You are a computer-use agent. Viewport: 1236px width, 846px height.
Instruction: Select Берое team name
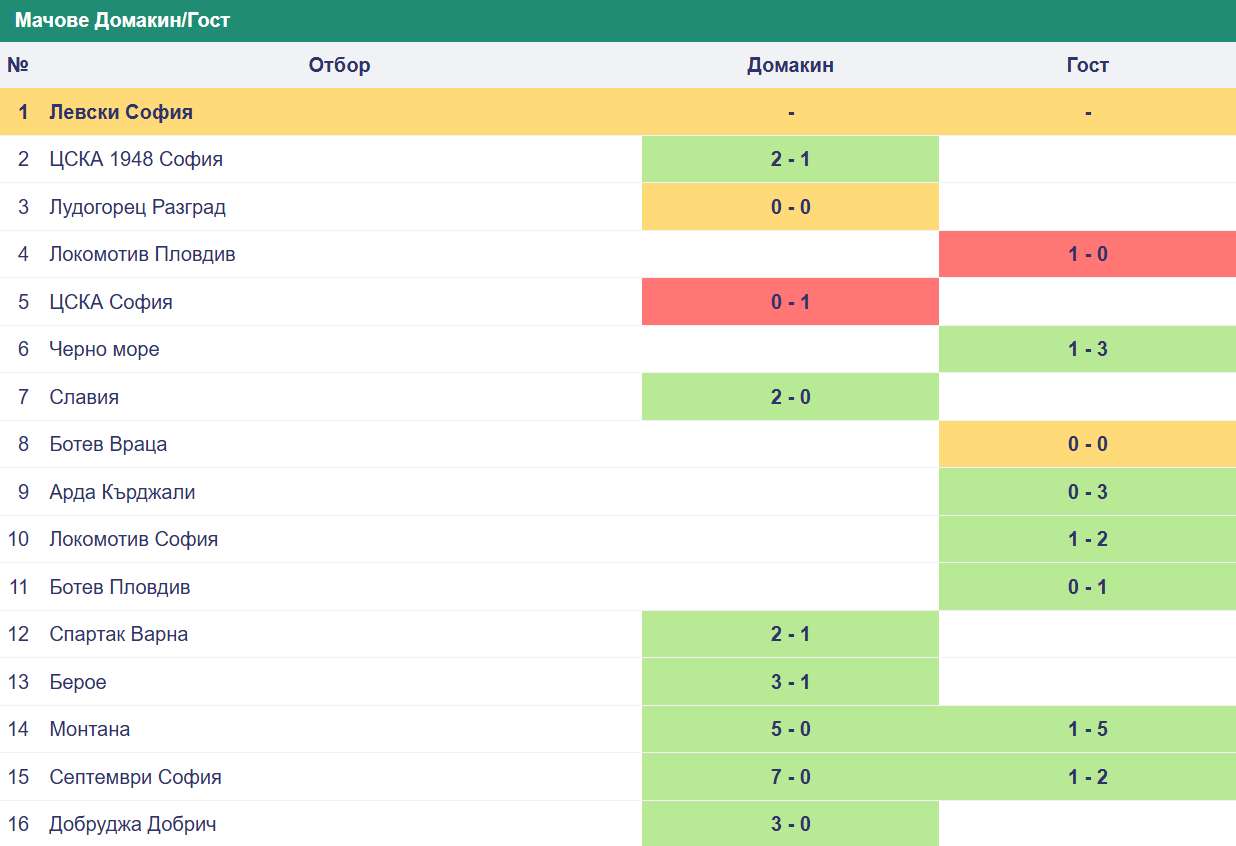(78, 682)
